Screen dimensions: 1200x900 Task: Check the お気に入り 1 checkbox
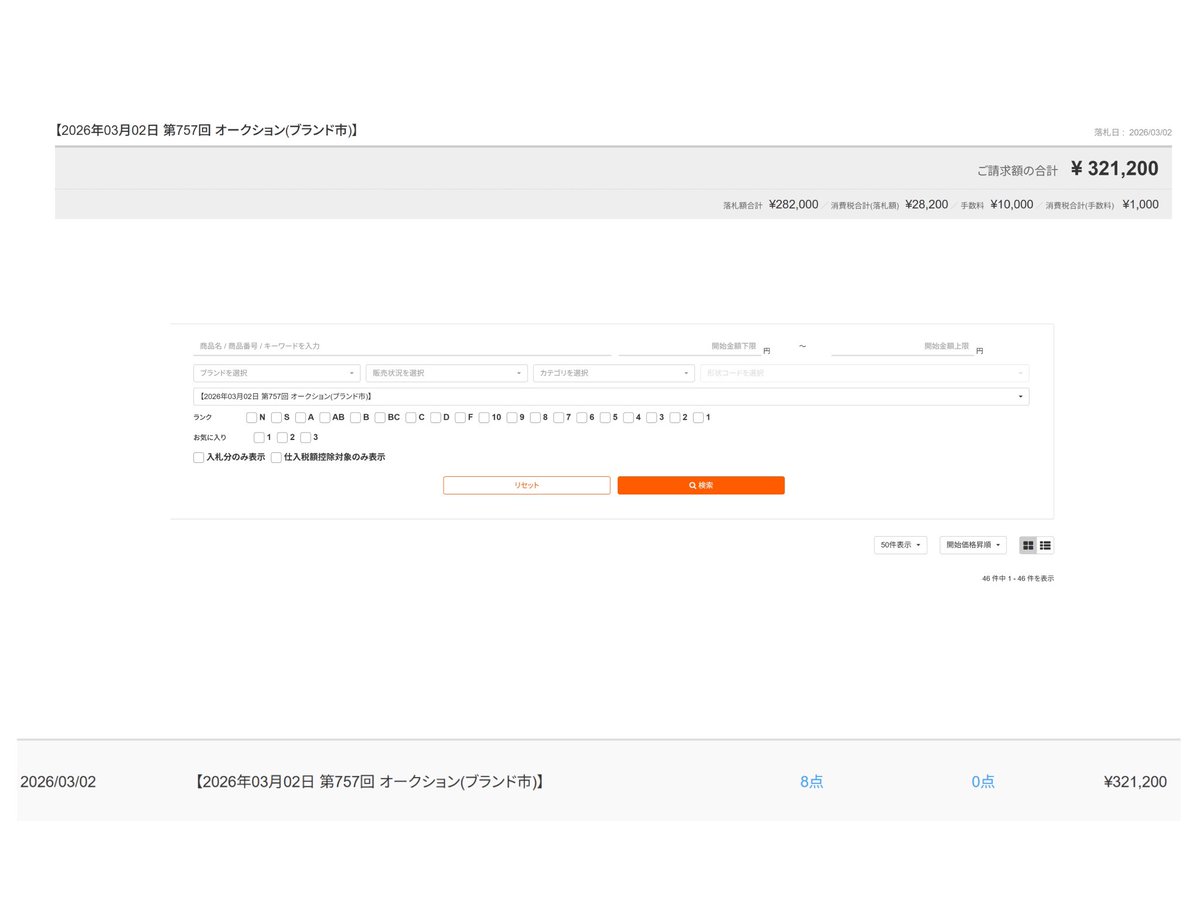tap(260, 437)
